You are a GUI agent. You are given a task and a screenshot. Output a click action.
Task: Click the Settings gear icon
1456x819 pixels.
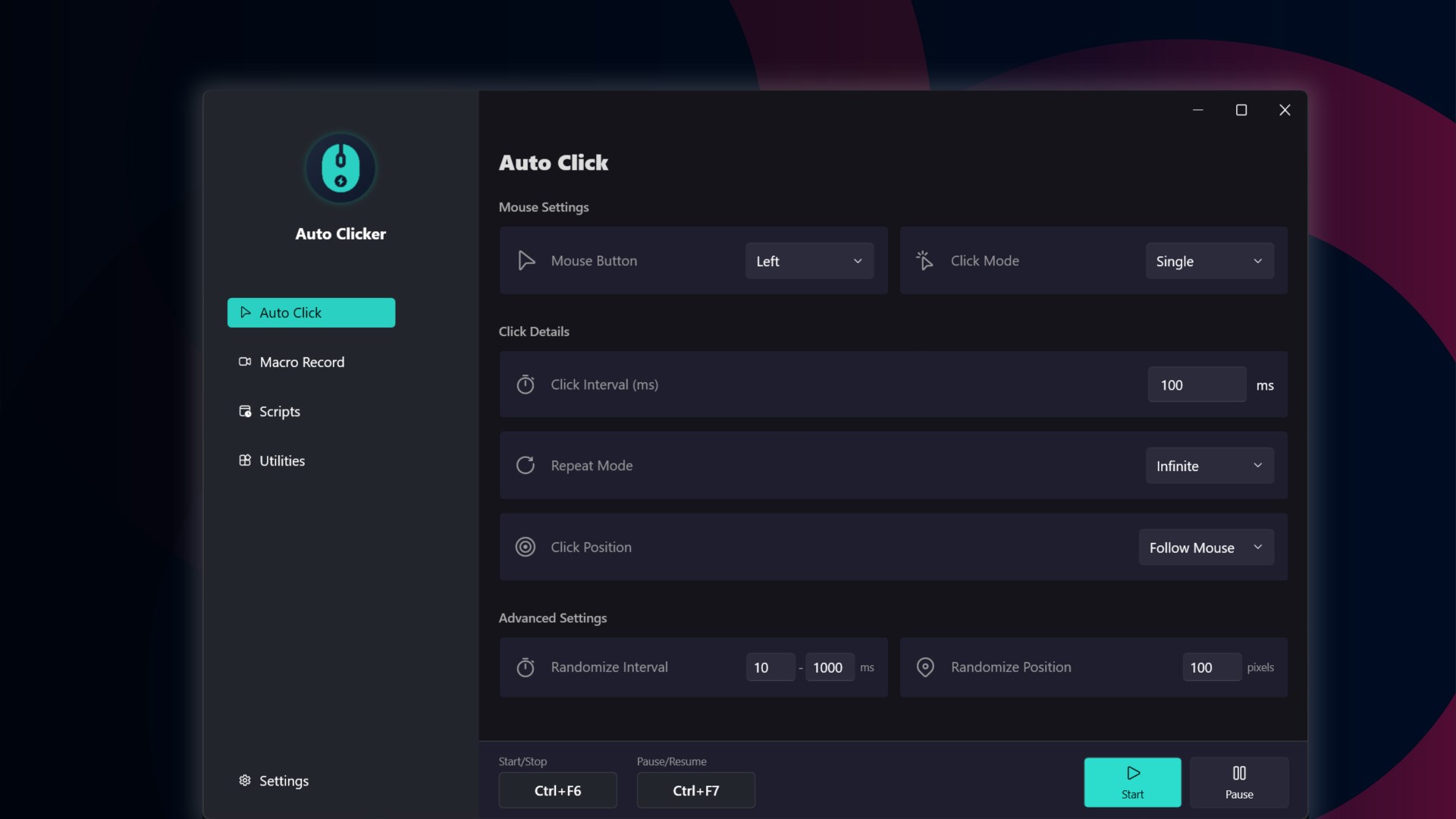click(245, 780)
